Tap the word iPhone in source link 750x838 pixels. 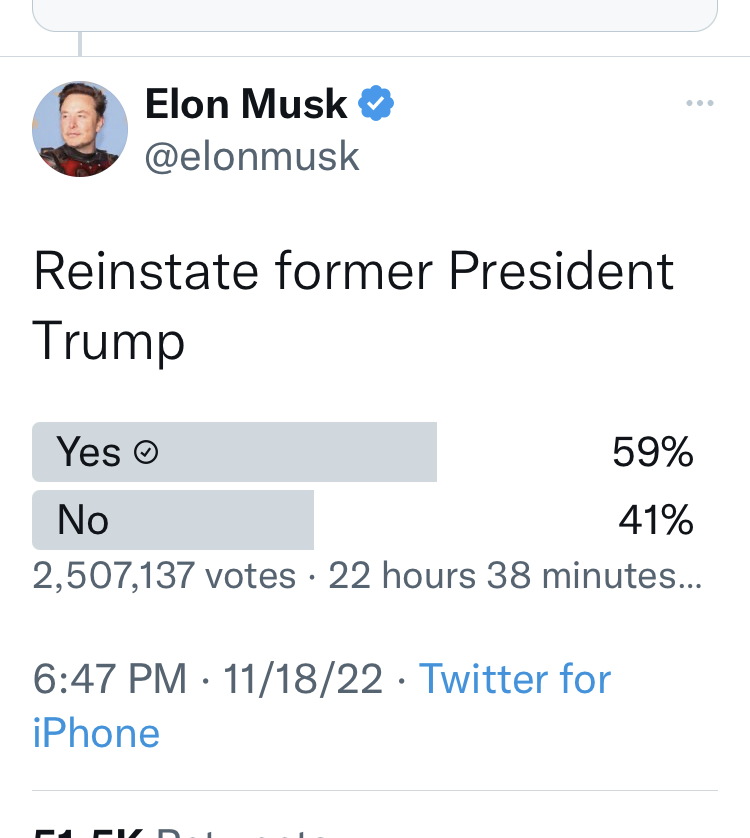[x=96, y=733]
